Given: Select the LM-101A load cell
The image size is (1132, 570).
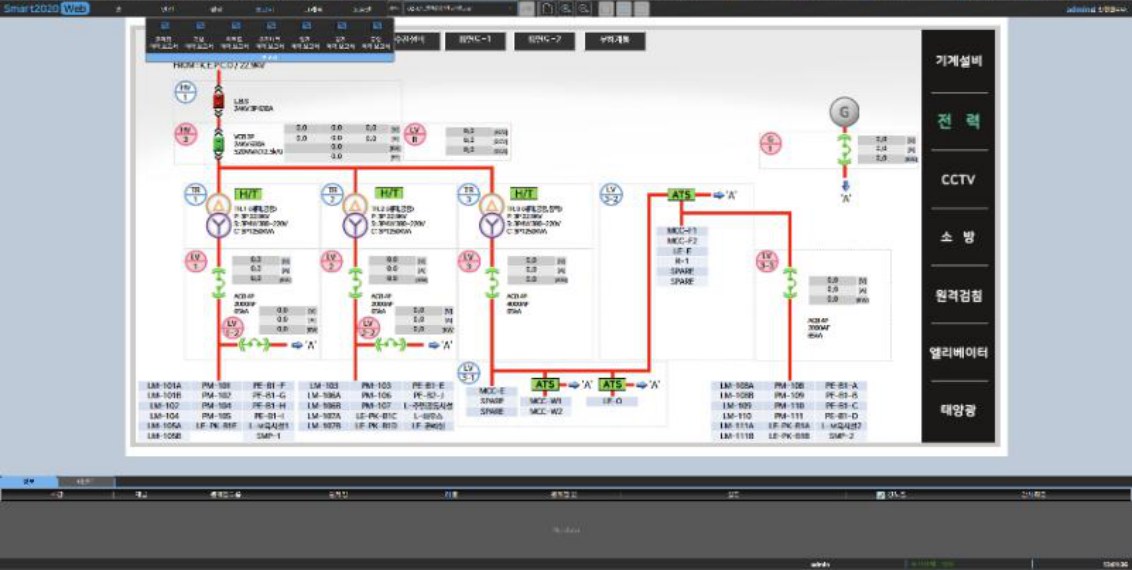Looking at the screenshot, I should (164, 386).
